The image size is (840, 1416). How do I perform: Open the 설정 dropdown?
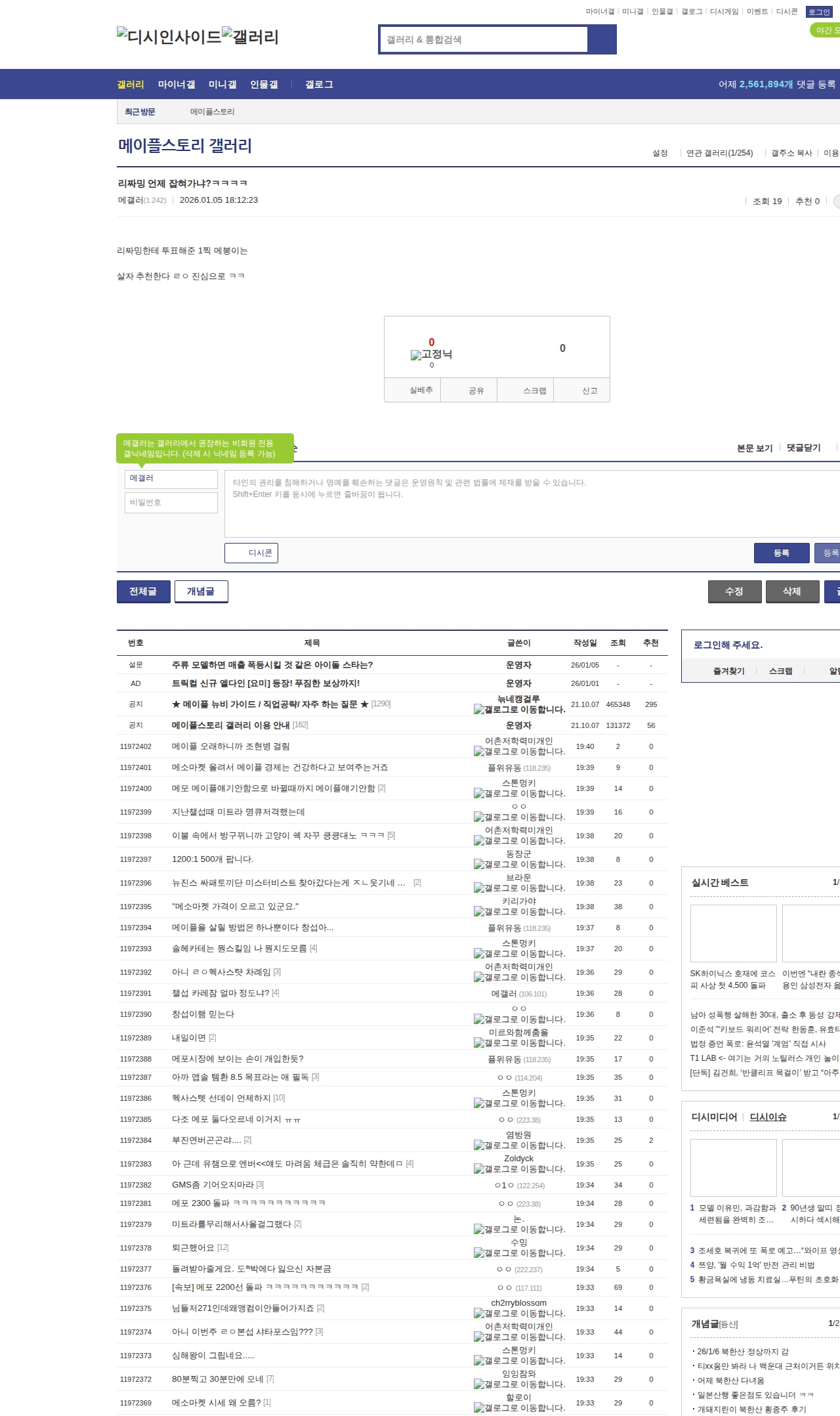(660, 153)
